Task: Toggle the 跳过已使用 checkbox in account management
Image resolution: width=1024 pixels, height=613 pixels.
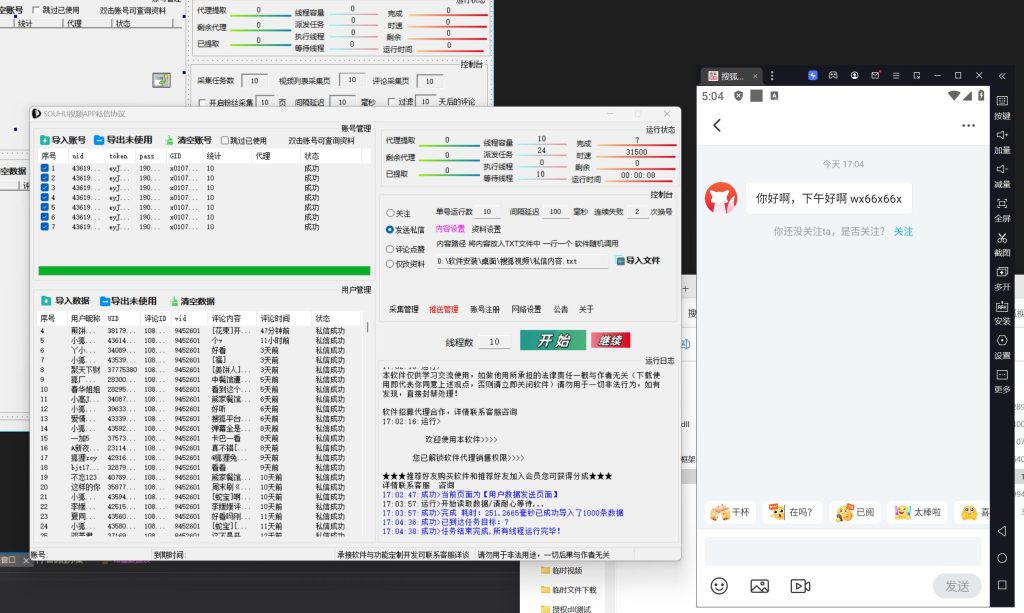Action: pyautogui.click(x=226, y=141)
